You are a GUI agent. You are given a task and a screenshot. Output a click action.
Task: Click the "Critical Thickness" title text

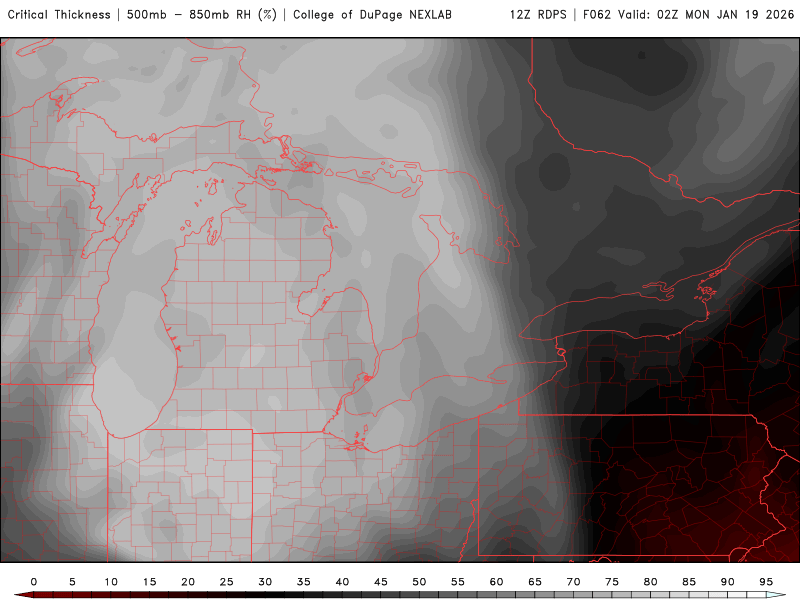(x=59, y=15)
